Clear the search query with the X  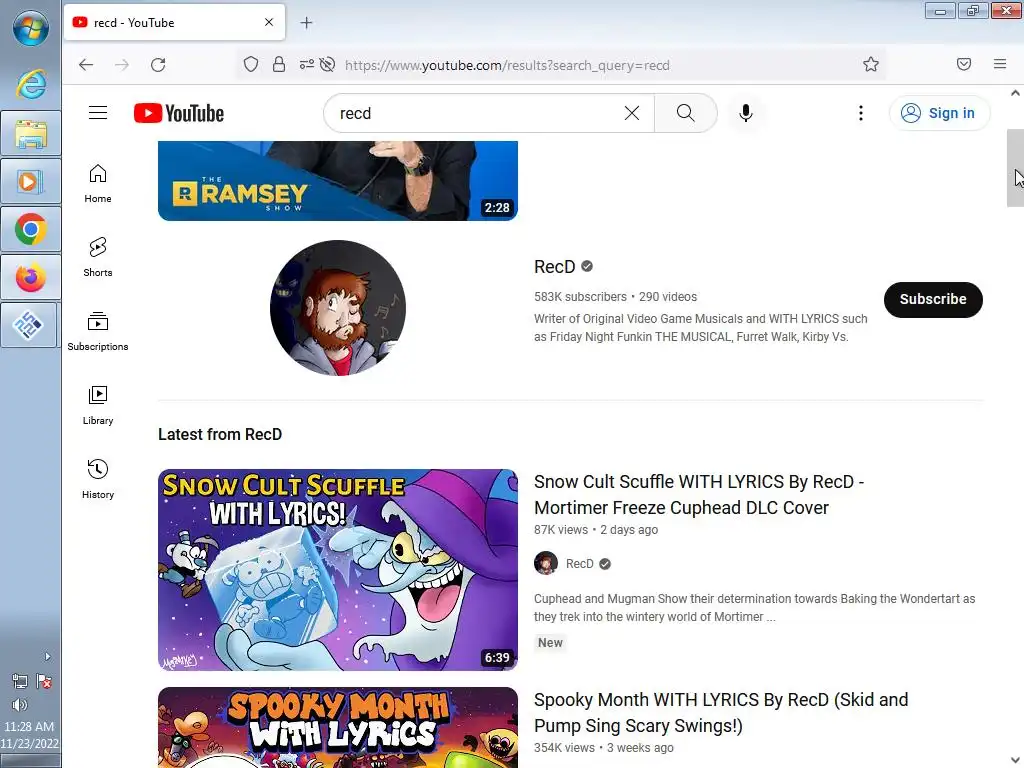tap(632, 113)
